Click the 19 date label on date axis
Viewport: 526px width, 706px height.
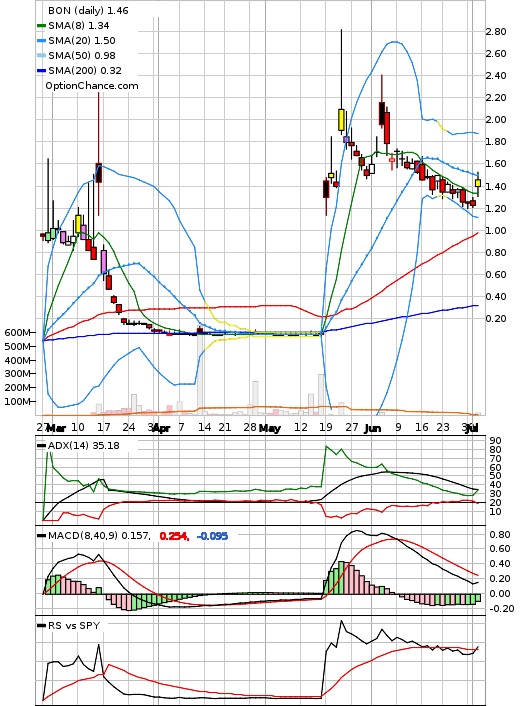(x=326, y=427)
